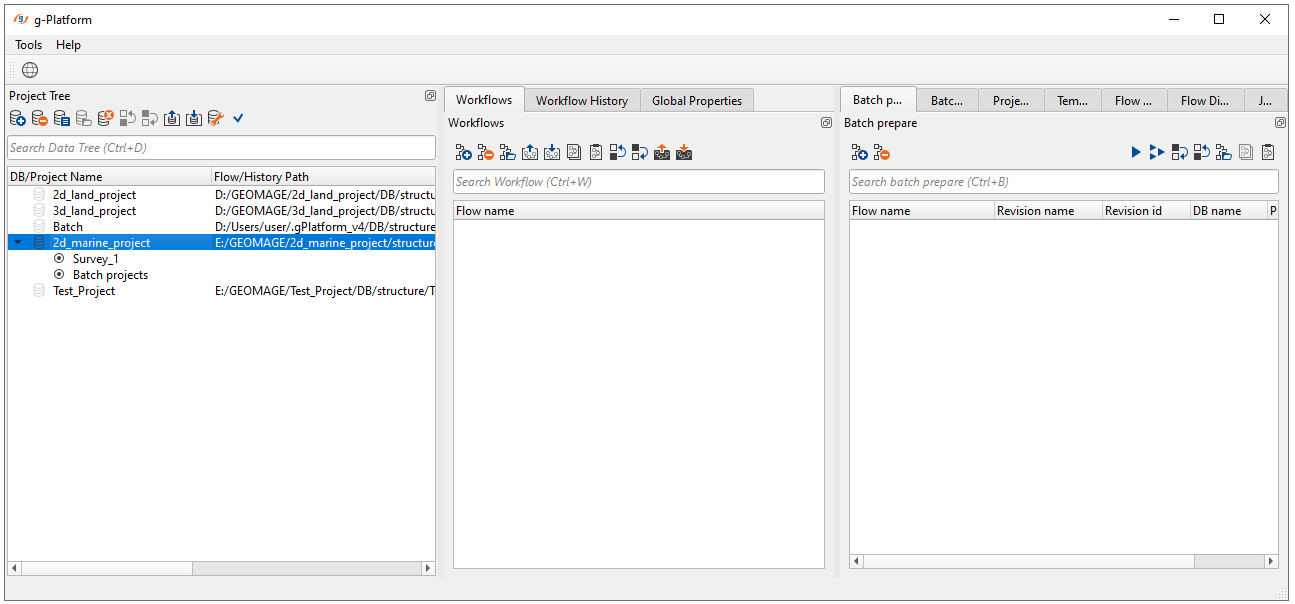Switch to the Workflow History tab

pyautogui.click(x=581, y=100)
